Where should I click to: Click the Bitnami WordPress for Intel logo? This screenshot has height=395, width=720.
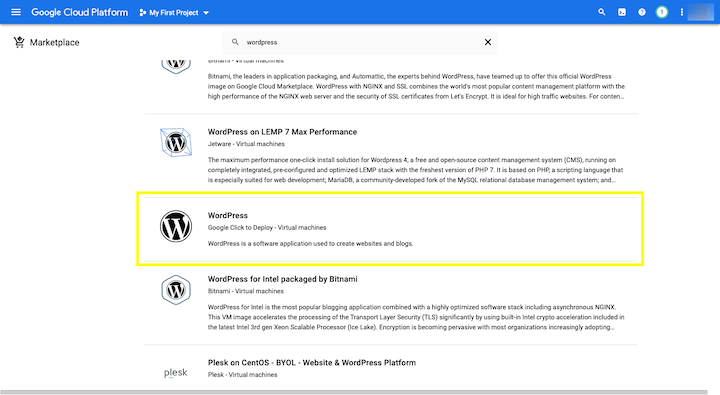tap(176, 290)
